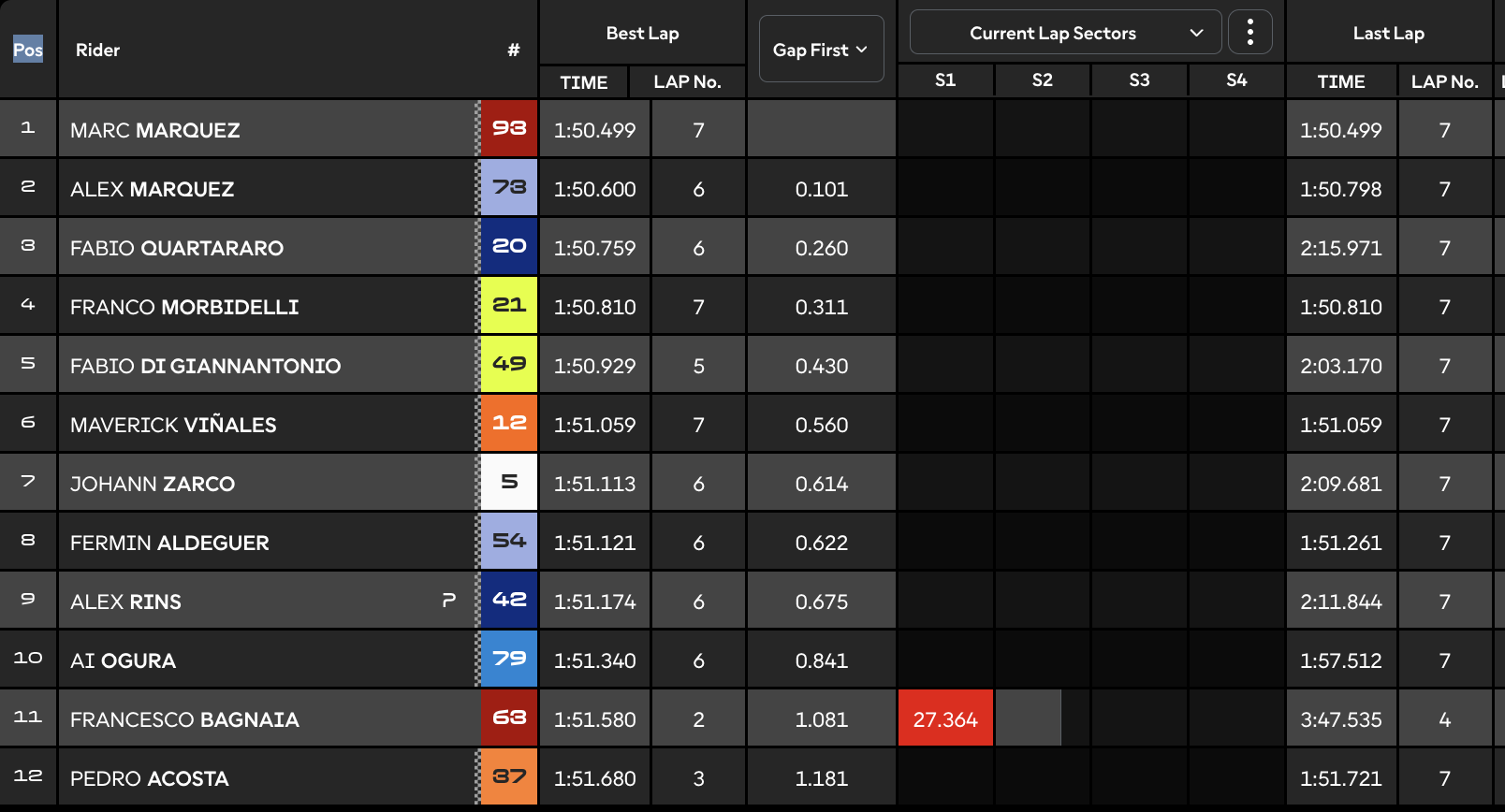The height and width of the screenshot is (812, 1505).
Task: Open the Gap First dropdown
Action: pyautogui.click(x=821, y=49)
